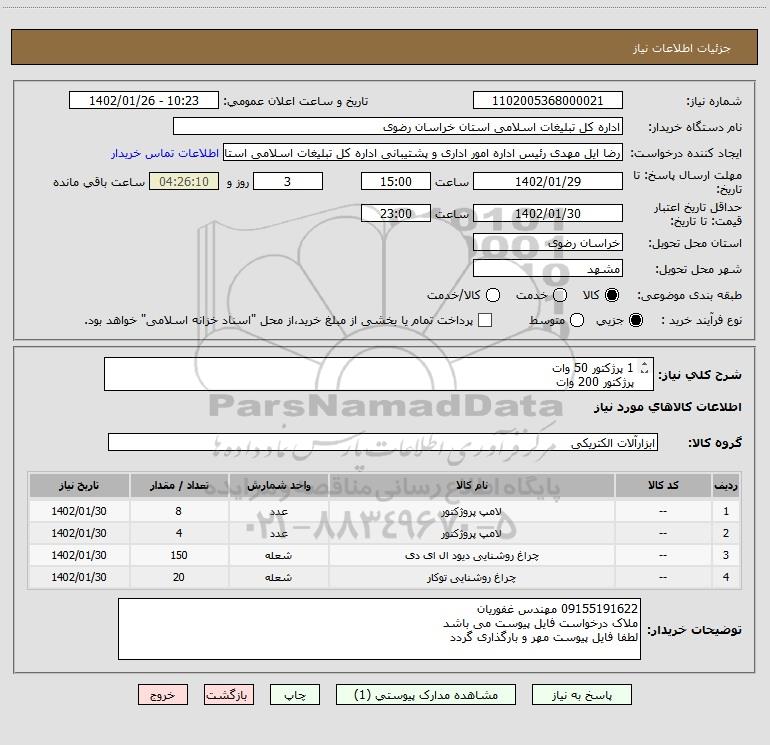The height and width of the screenshot is (745, 770).
Task: Click the واحد شمارش column header
Action: pyautogui.click(x=278, y=485)
